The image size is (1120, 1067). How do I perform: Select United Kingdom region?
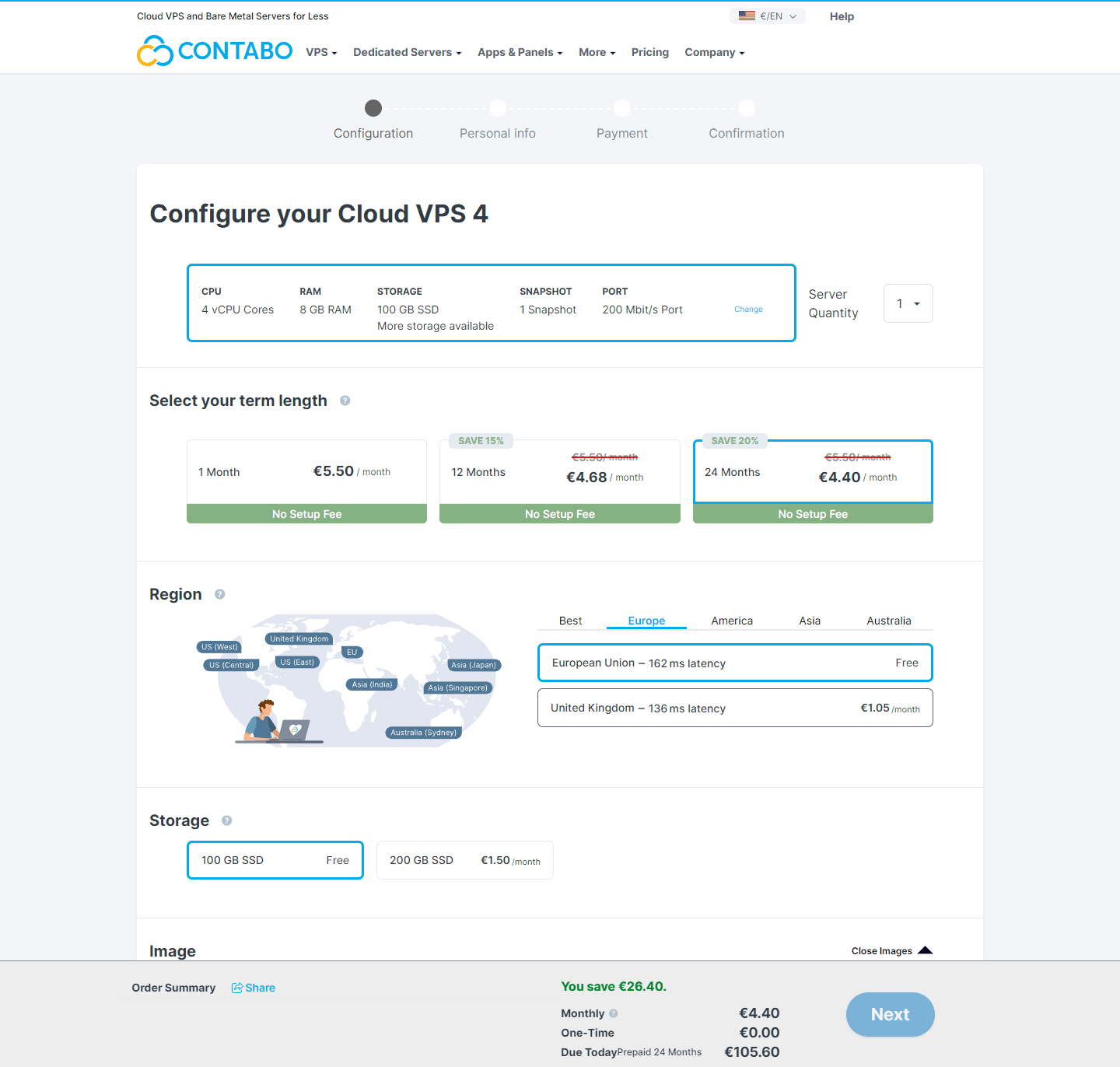735,708
